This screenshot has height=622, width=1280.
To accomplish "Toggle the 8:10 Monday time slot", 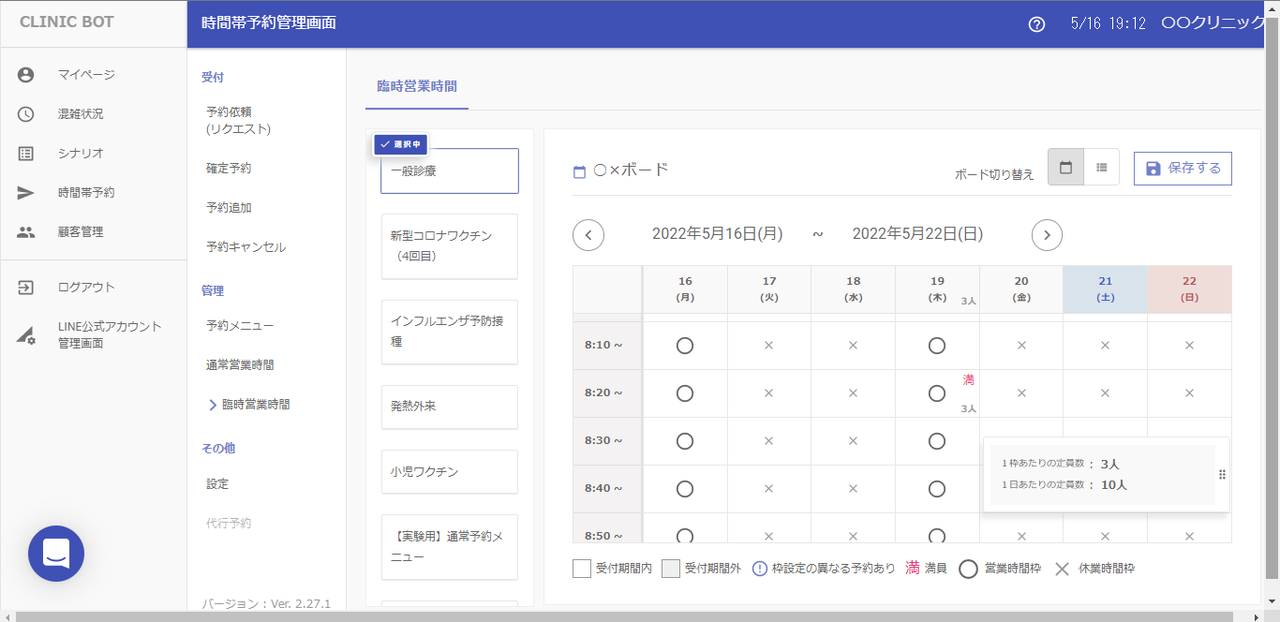I will 685,346.
